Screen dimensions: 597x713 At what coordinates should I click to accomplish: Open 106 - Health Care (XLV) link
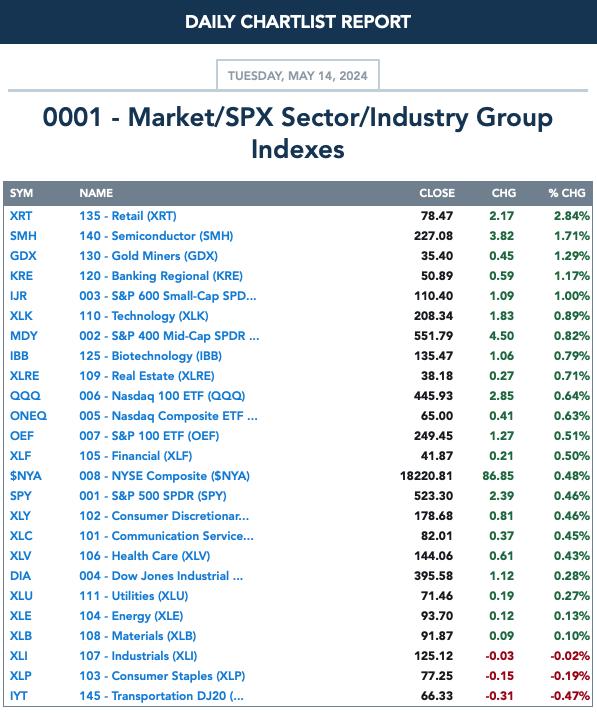pyautogui.click(x=145, y=556)
